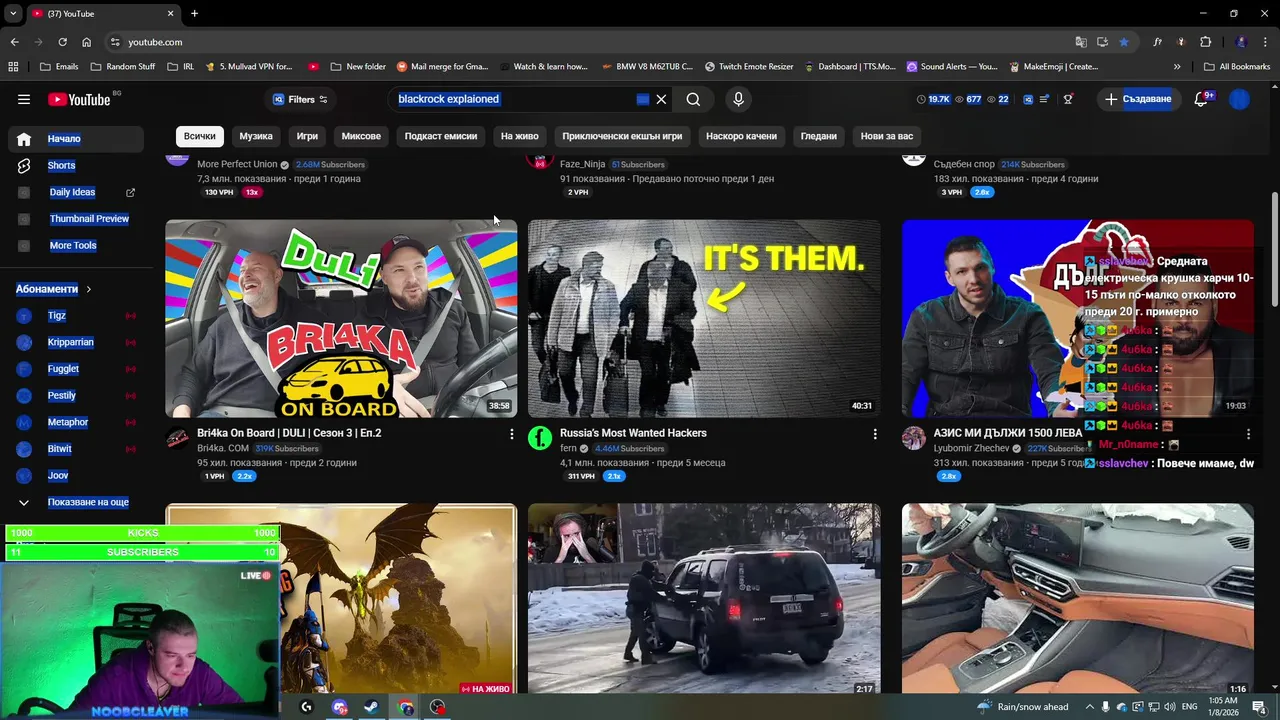1280x720 pixels.
Task: Select the Гледани chip
Action: pyautogui.click(x=818, y=136)
